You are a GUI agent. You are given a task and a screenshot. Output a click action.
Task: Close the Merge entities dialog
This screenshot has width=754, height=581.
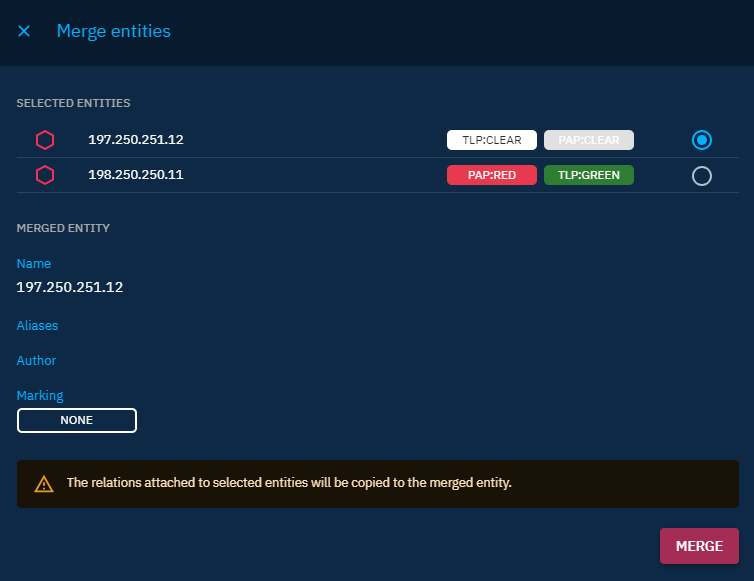24,31
